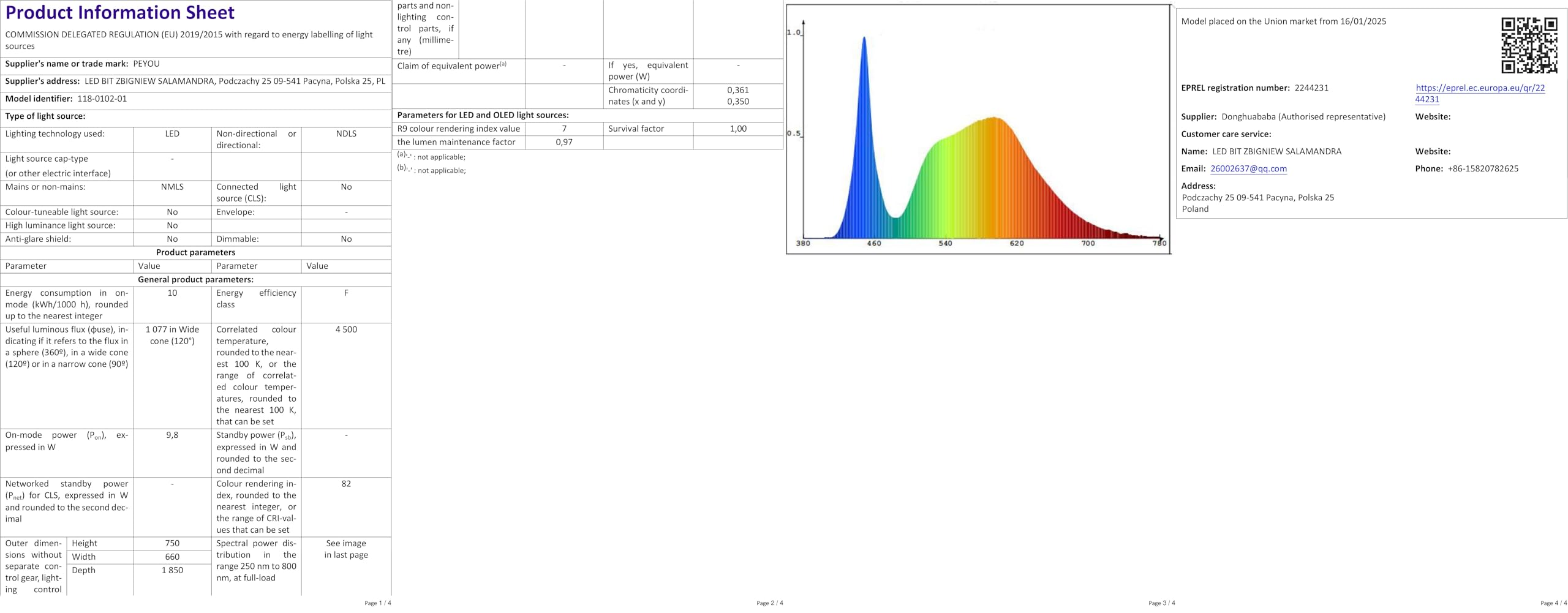The width and height of the screenshot is (1568, 613).
Task: Click the EPREL registration number 2244231
Action: pos(1311,88)
